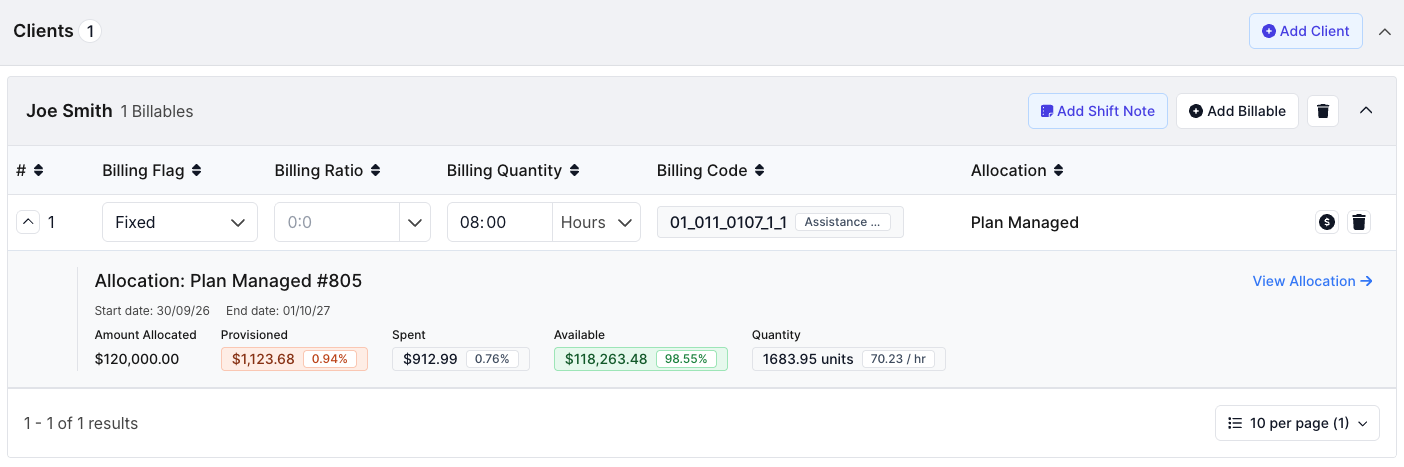1404x467 pixels.
Task: Click the Add Client button
Action: click(x=1305, y=31)
